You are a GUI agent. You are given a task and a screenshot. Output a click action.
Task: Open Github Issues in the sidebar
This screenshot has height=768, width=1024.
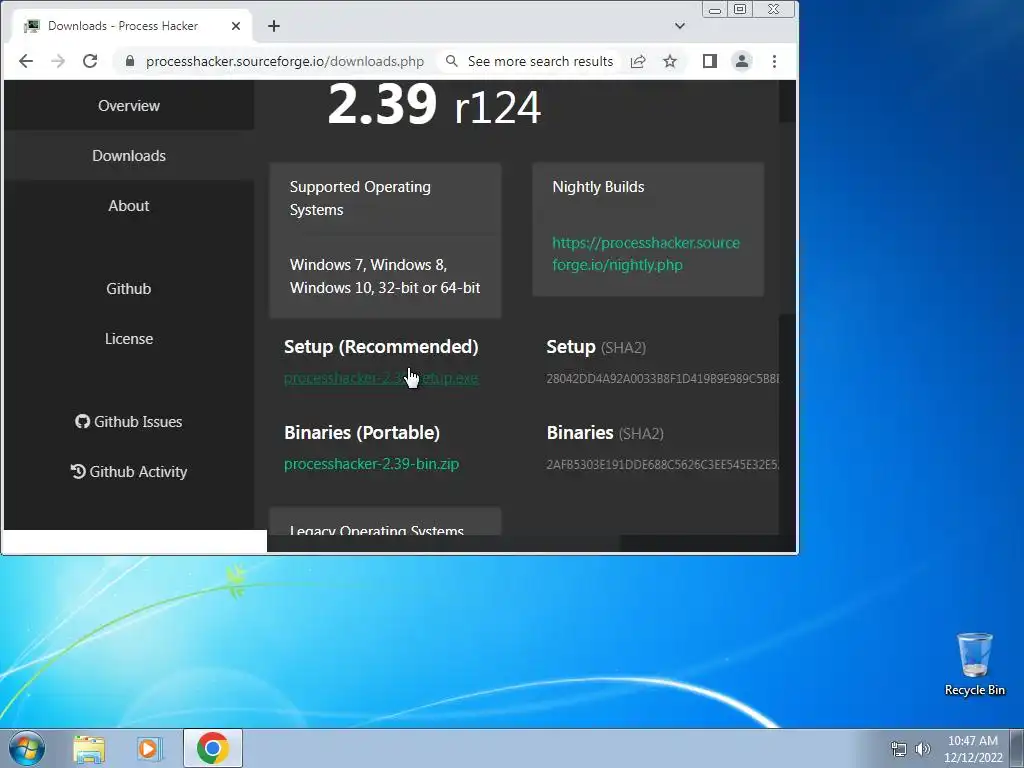pyautogui.click(x=129, y=422)
